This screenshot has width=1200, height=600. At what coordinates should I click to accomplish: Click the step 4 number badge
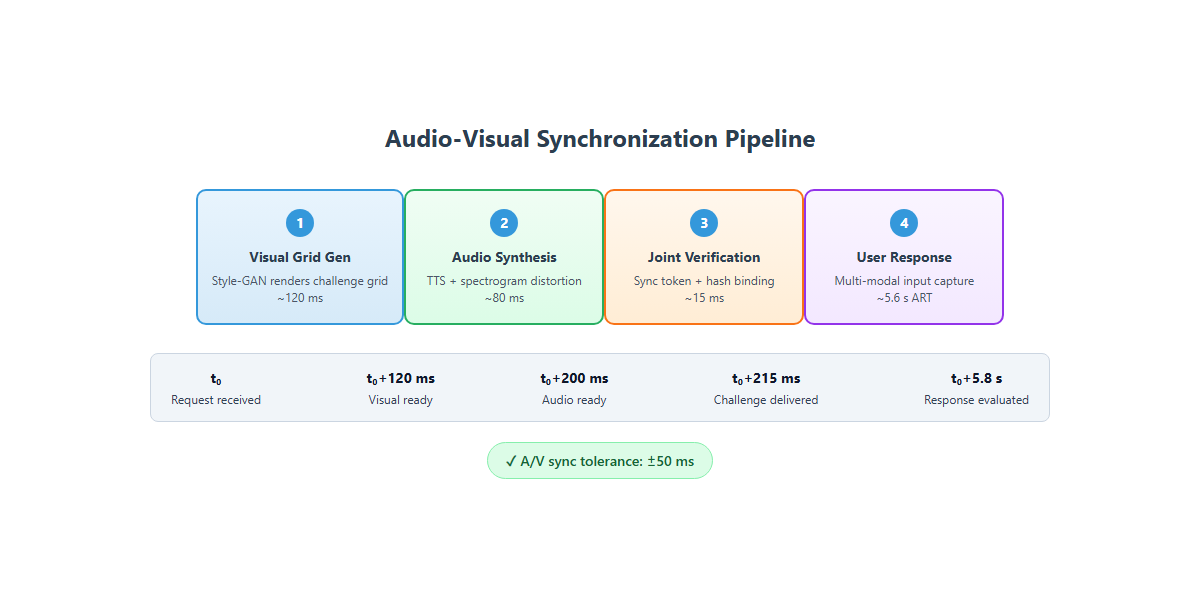coord(904,223)
